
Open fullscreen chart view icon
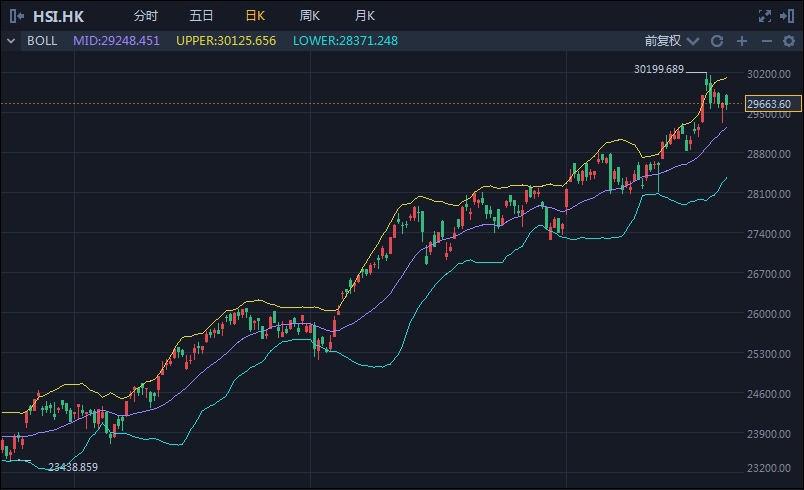tap(765, 16)
